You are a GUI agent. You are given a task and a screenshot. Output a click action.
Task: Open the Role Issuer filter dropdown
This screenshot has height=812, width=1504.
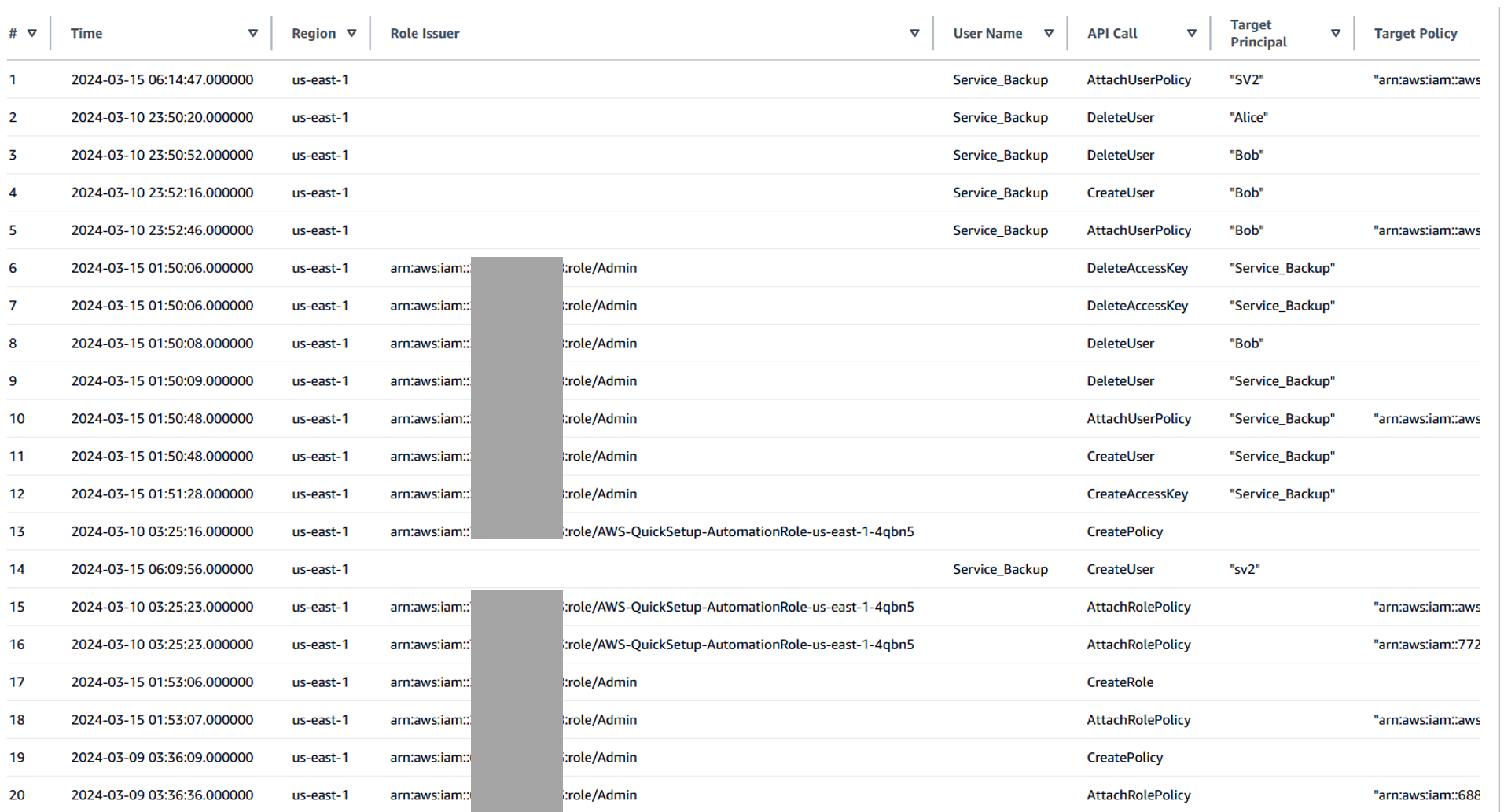coord(914,33)
